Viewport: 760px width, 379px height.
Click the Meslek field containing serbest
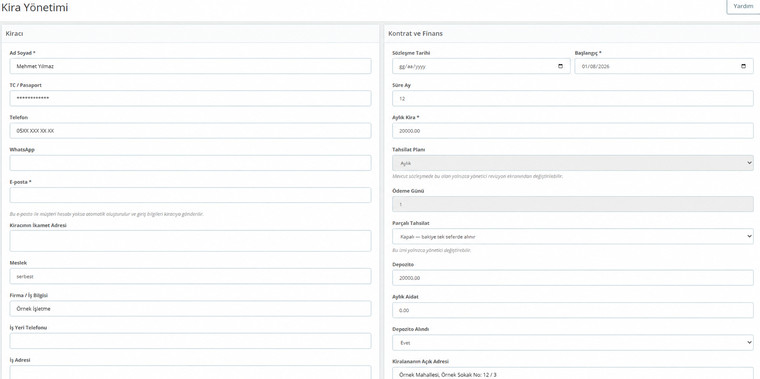[190, 276]
